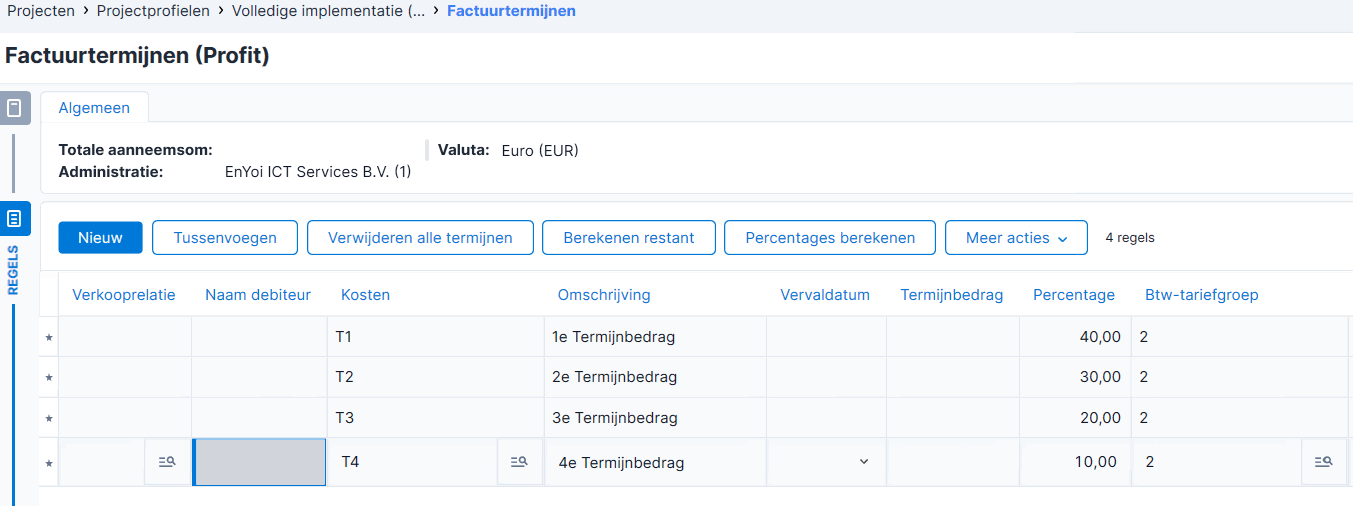Viewport: 1353px width, 506px height.
Task: Open the Verkooprelatie lookup icon in T4 row
Action: pyautogui.click(x=167, y=462)
